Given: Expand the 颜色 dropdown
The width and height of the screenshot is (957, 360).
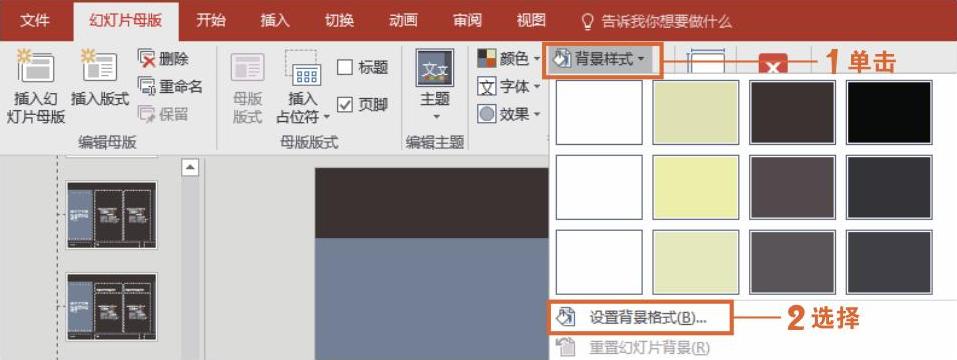Looking at the screenshot, I should (x=509, y=59).
